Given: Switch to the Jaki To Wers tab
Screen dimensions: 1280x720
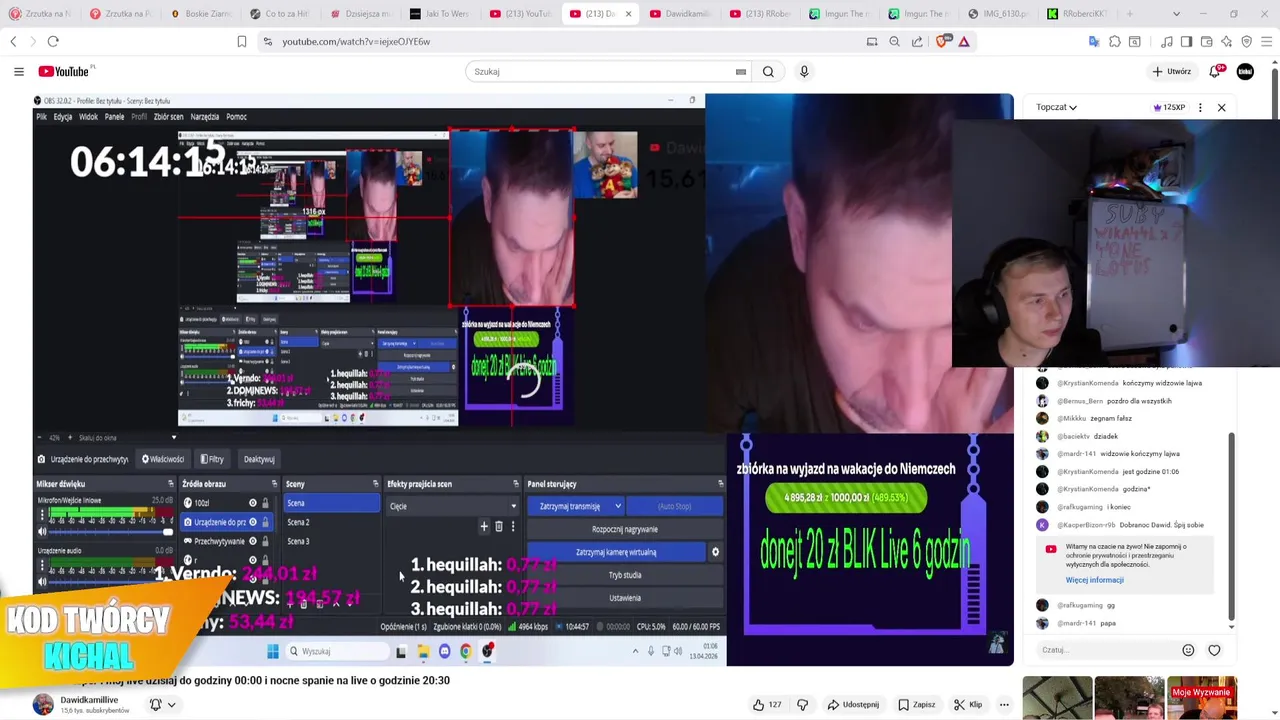Looking at the screenshot, I should click(439, 14).
